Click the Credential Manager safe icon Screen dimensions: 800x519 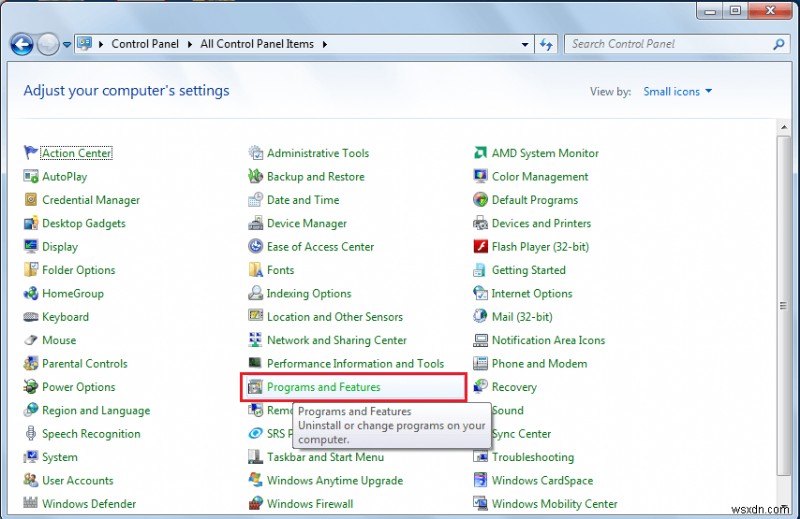[31, 200]
